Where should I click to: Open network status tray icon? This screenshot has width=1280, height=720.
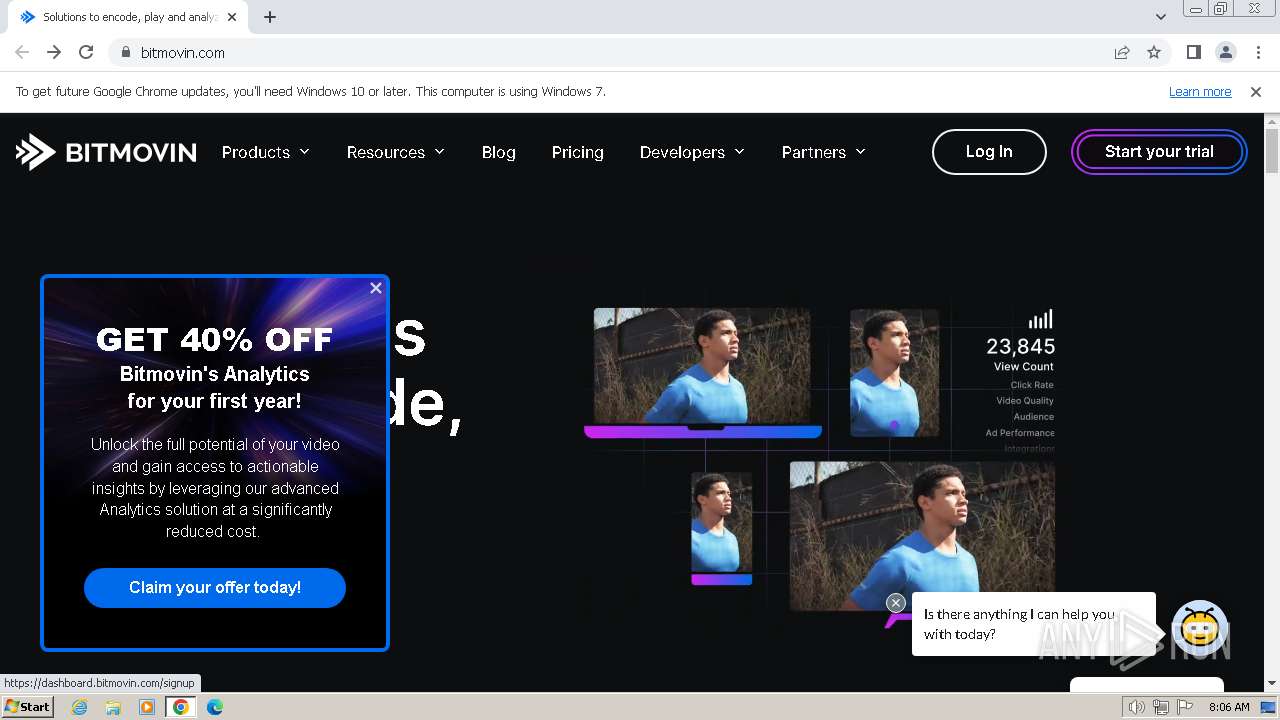click(x=1160, y=707)
